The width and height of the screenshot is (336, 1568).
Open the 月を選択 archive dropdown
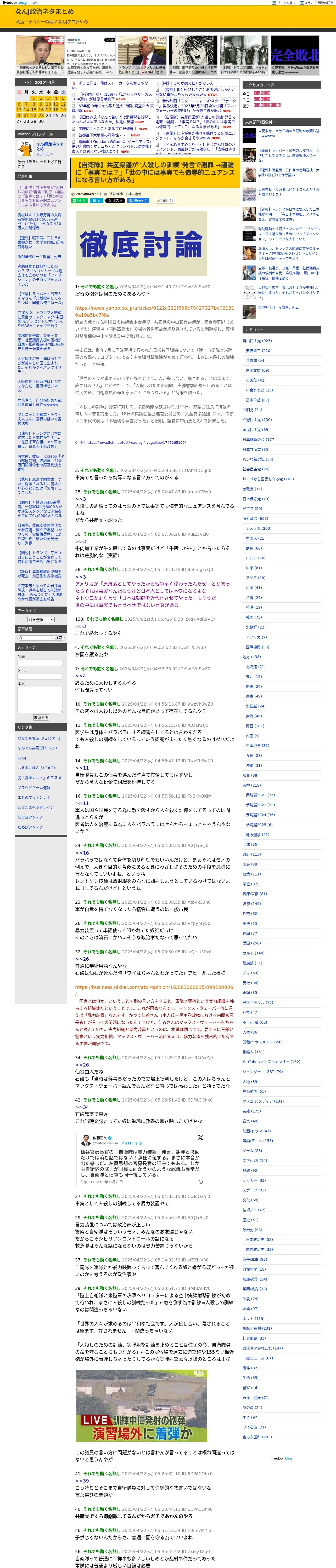click(x=41, y=619)
